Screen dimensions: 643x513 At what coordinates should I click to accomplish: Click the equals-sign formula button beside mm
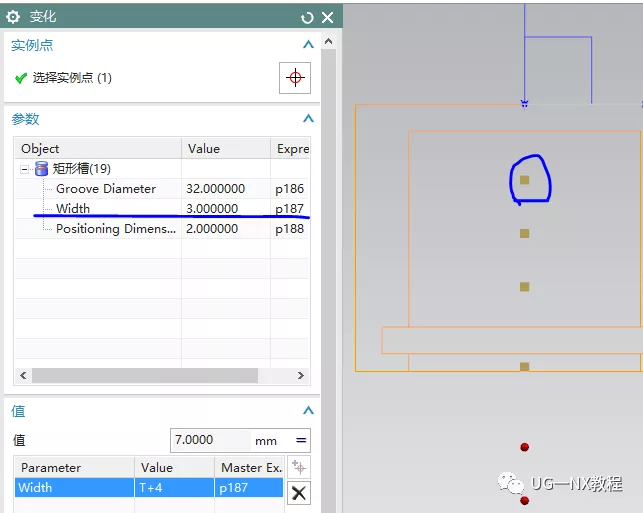[x=300, y=440]
